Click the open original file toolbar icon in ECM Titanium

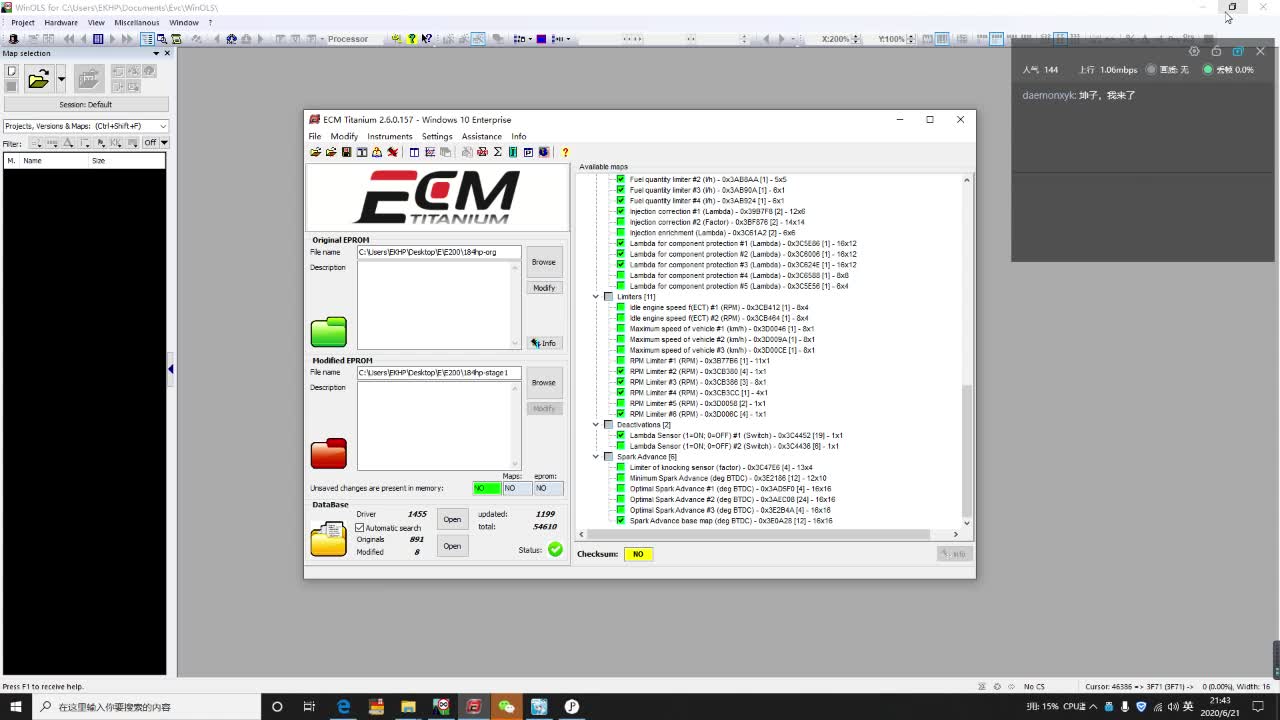315,152
